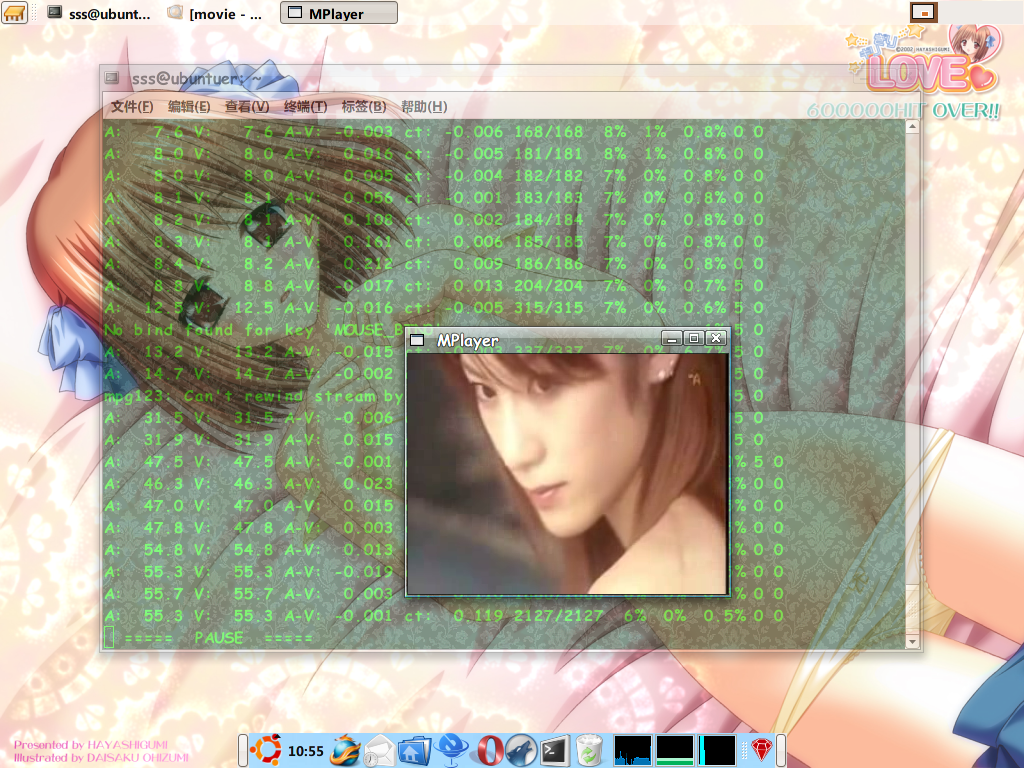
Task: Open the trash bin in the dock
Action: pos(589,750)
